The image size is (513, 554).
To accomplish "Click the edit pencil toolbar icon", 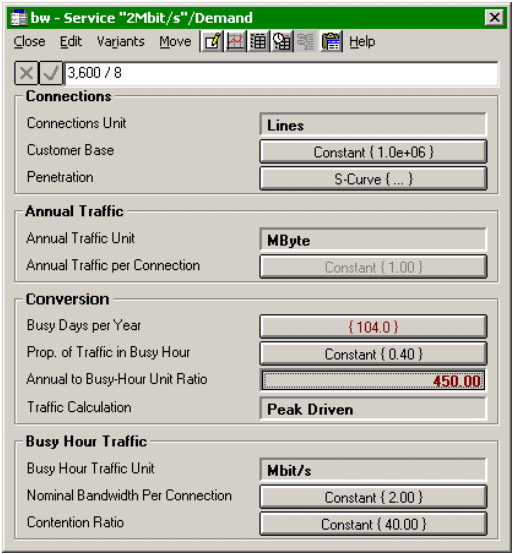I will click(212, 42).
